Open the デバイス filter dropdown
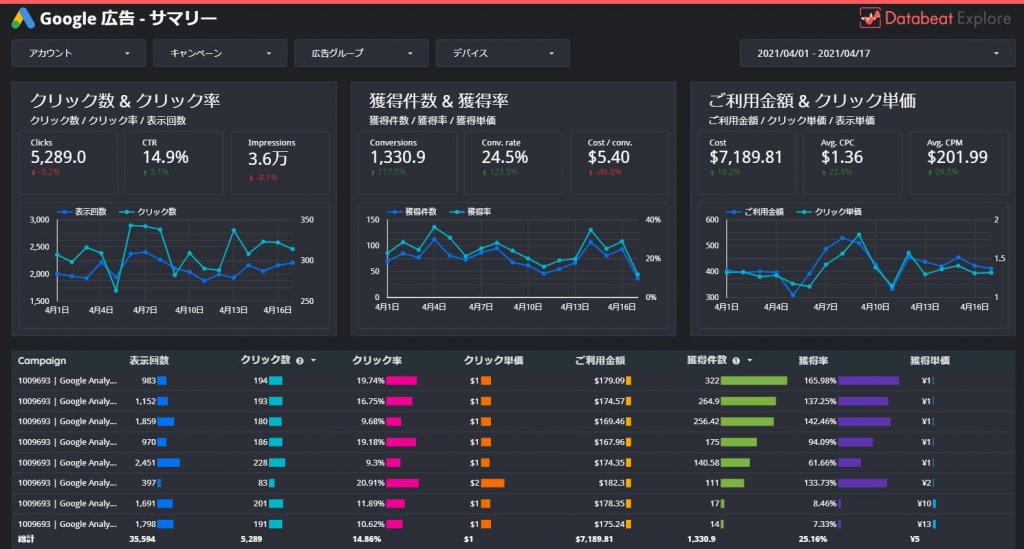The width and height of the screenshot is (1024, 549). point(503,53)
